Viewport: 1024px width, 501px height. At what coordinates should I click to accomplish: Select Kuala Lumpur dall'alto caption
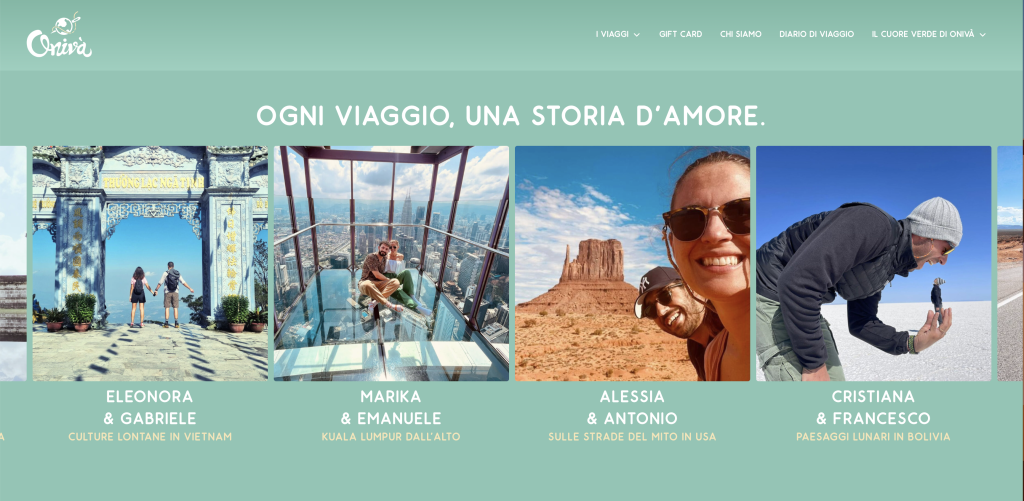tap(391, 437)
